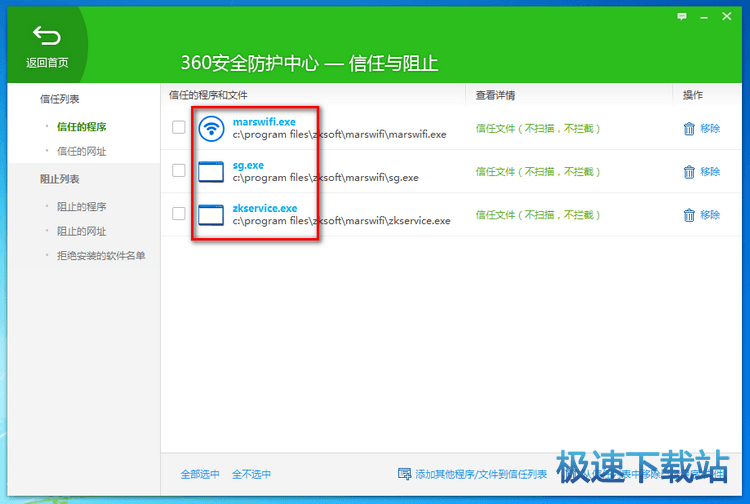Click the trust details text for sg.exe
Screen dimensions: 750x504
coord(538,172)
